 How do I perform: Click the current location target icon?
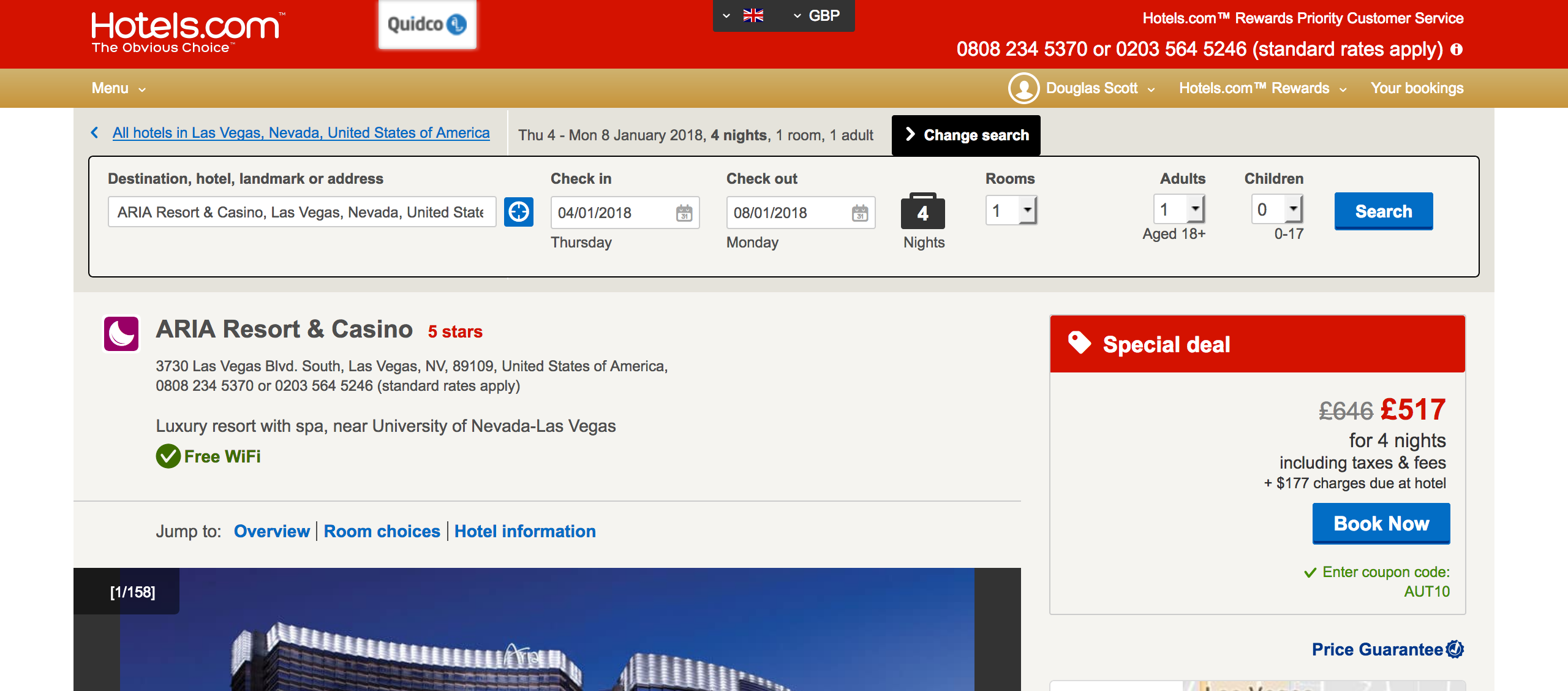point(519,212)
